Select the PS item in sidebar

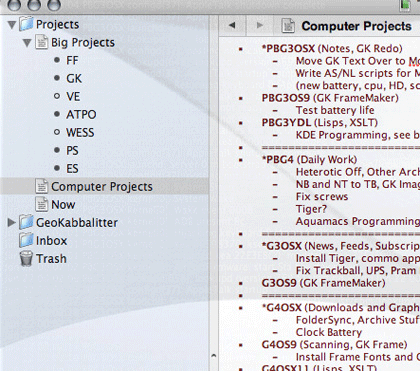72,150
